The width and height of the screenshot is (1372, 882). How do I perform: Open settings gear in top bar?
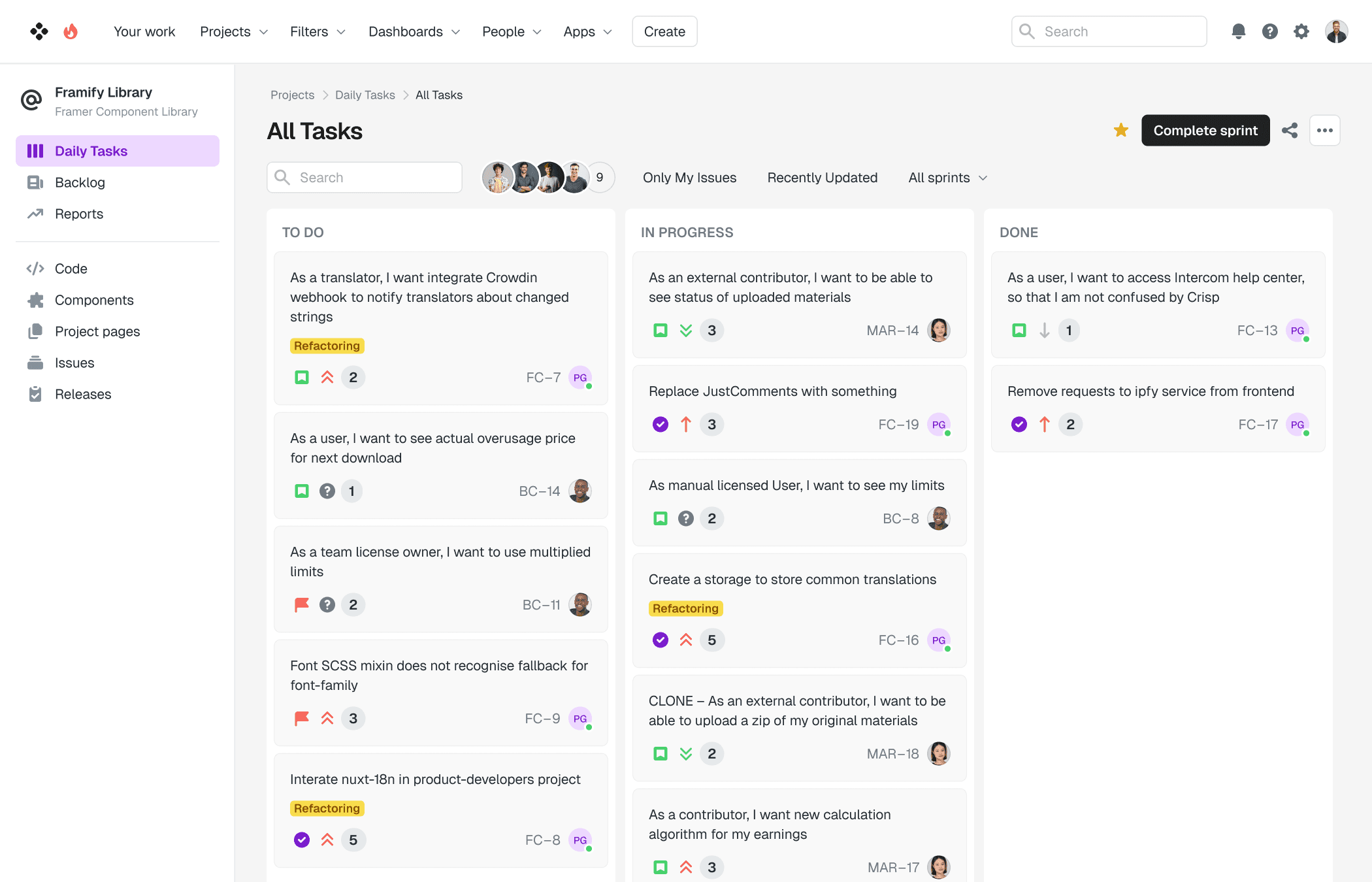coord(1301,31)
